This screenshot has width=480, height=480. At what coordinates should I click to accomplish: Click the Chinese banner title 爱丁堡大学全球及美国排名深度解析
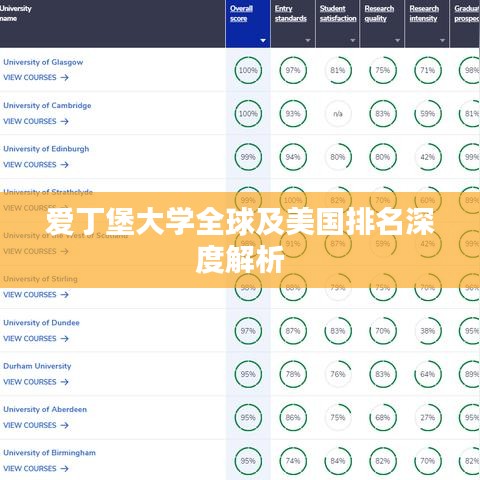click(x=240, y=241)
